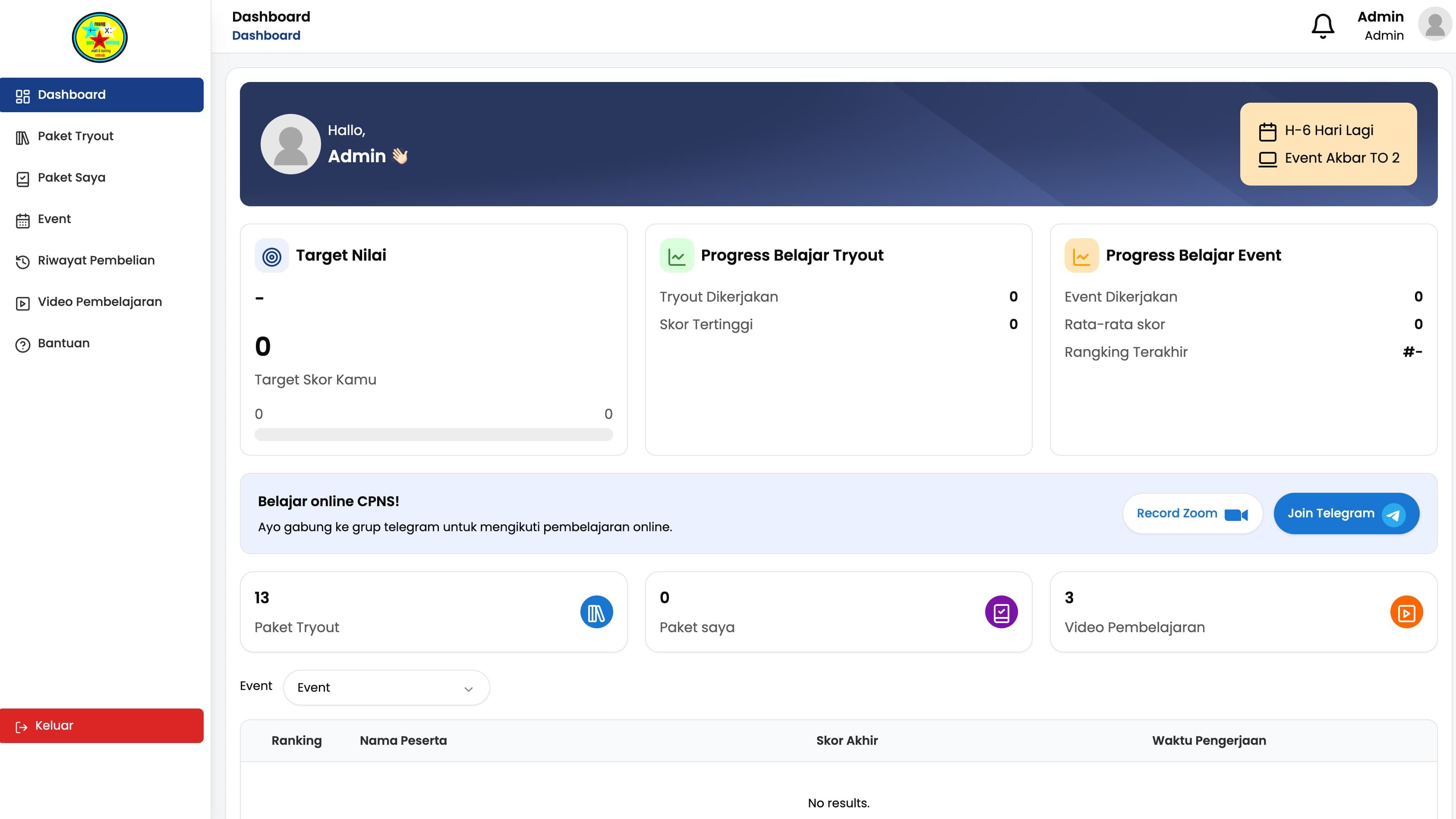Click the large profile avatar in the banner

click(290, 144)
